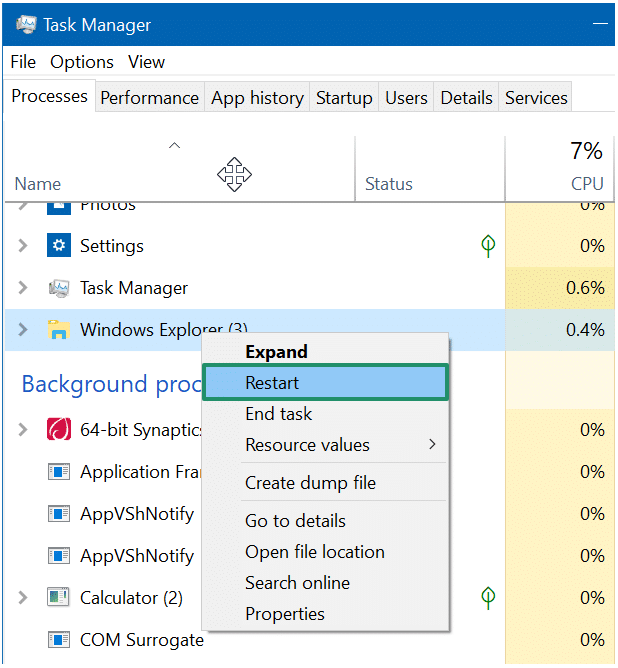Click the Settings gear app icon
The width and height of the screenshot is (618, 668).
coord(59,245)
